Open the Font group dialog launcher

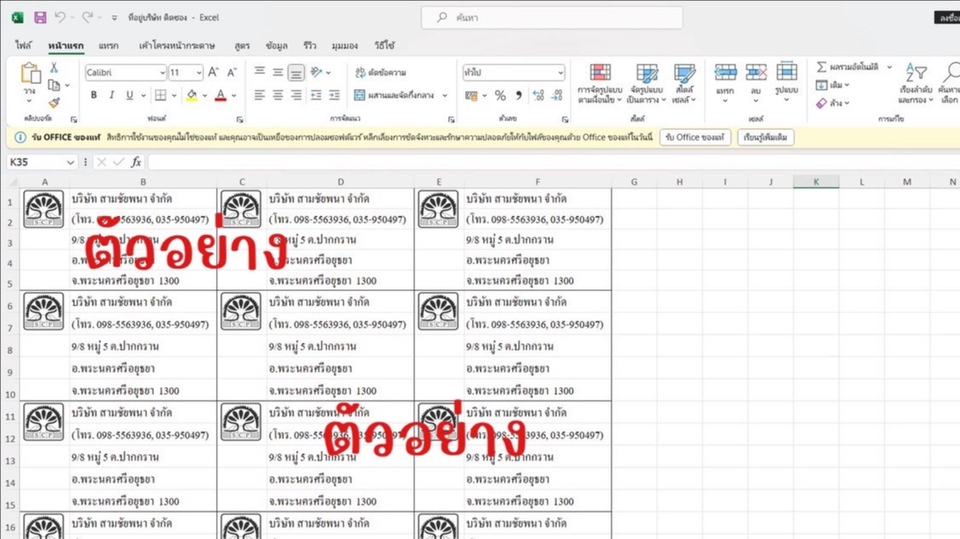(239, 119)
